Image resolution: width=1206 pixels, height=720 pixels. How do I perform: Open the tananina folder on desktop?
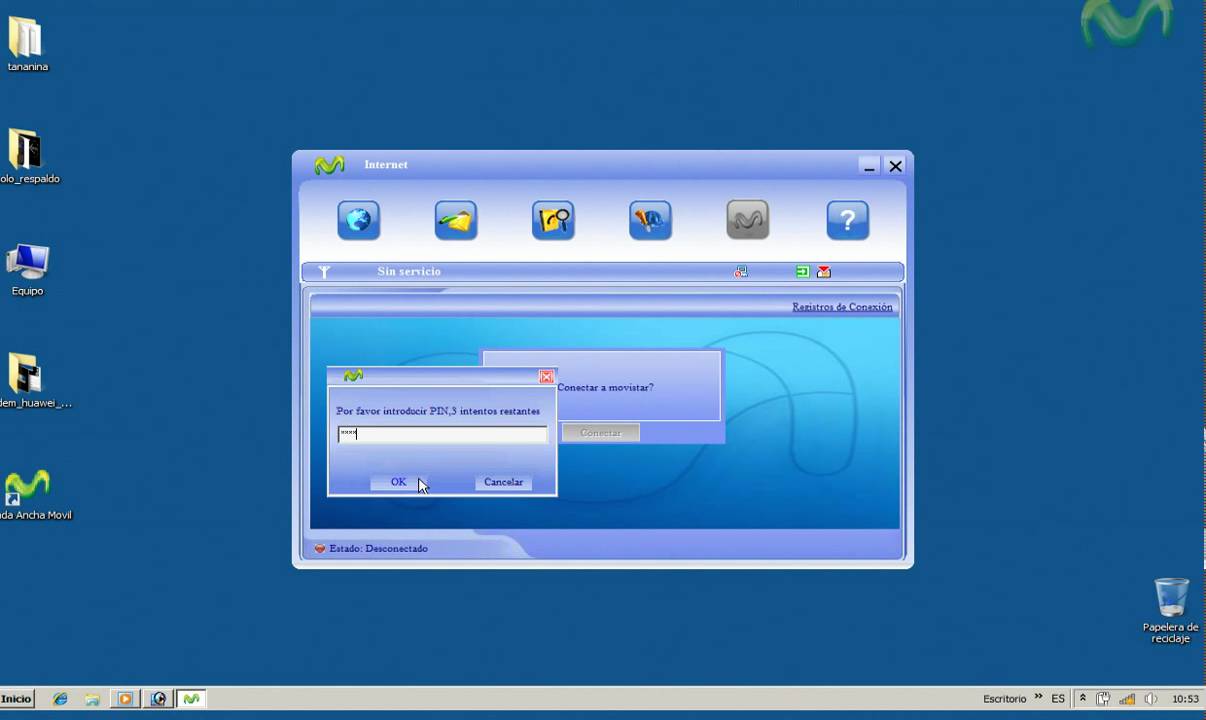pyautogui.click(x=26, y=45)
